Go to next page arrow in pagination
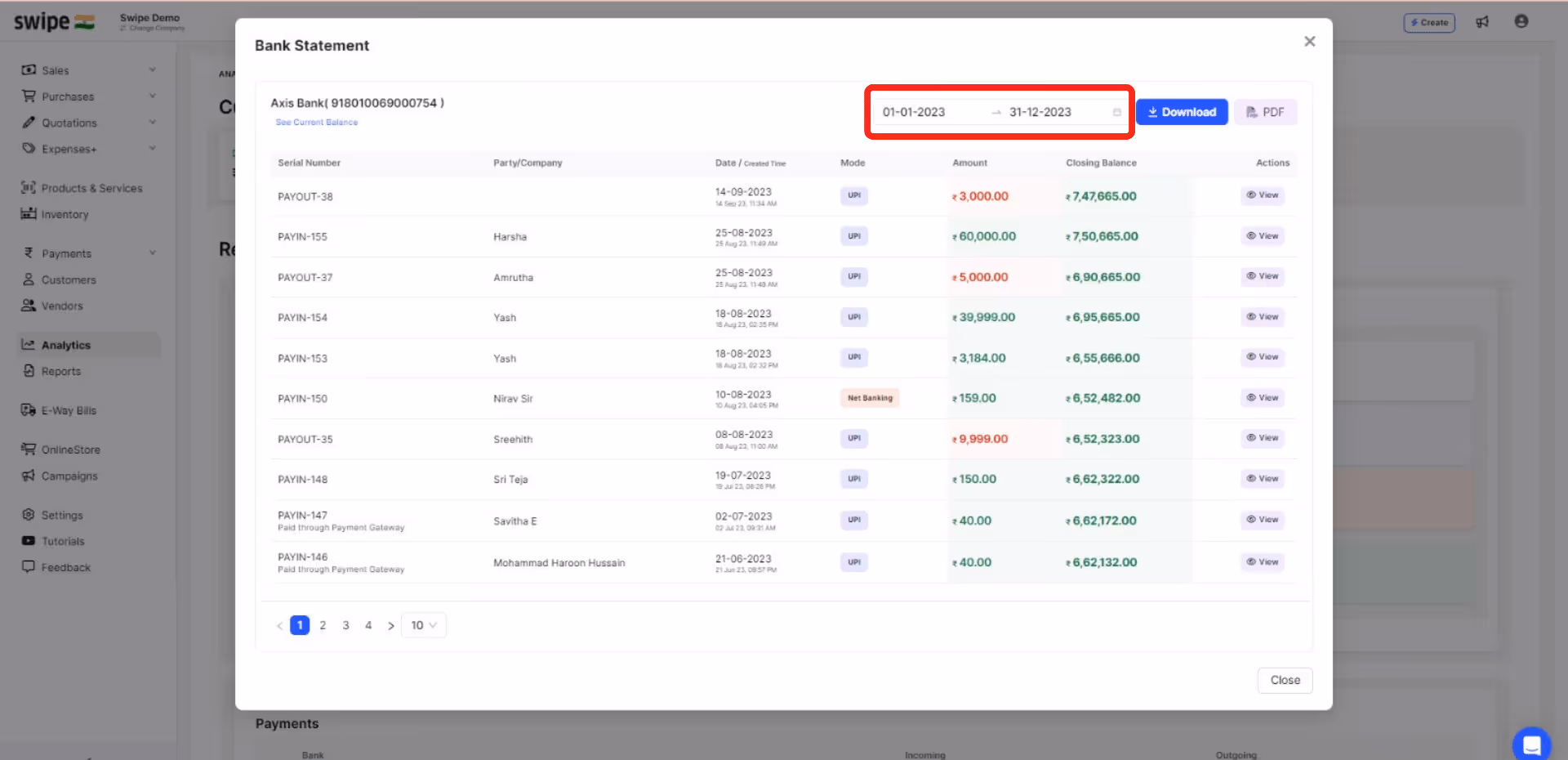This screenshot has width=1568, height=760. pyautogui.click(x=391, y=626)
